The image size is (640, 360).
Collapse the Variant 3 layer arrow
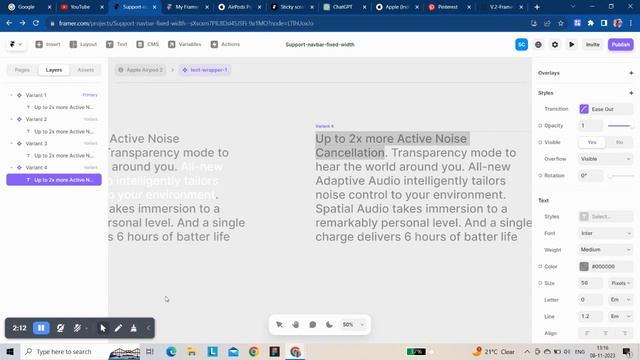tap(11, 143)
